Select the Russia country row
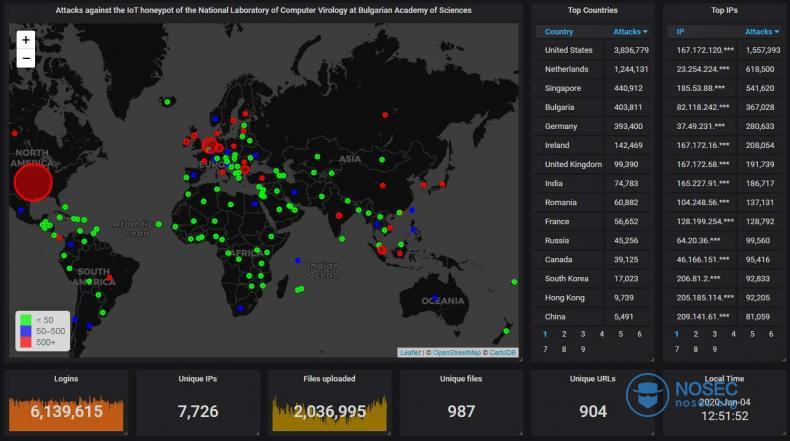 [x=592, y=240]
